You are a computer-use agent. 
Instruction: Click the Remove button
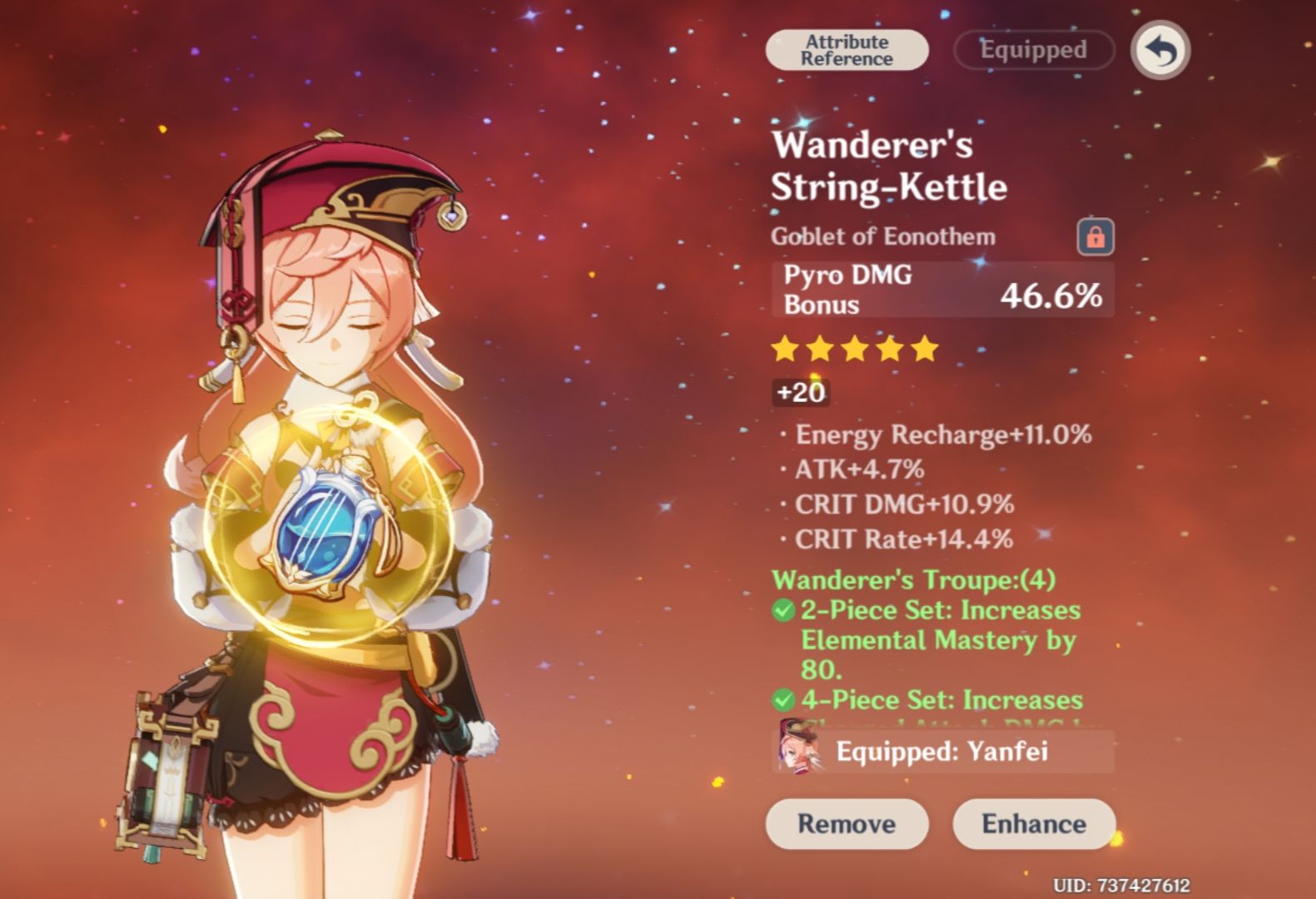(x=847, y=824)
